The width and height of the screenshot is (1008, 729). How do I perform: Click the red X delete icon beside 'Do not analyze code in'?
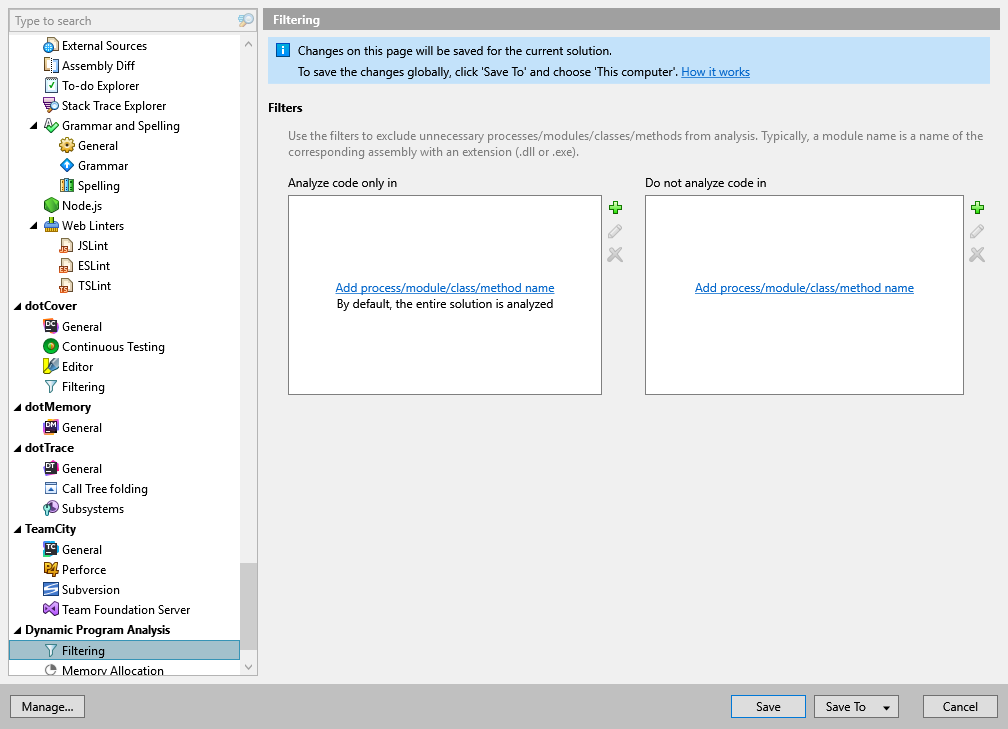(x=977, y=254)
